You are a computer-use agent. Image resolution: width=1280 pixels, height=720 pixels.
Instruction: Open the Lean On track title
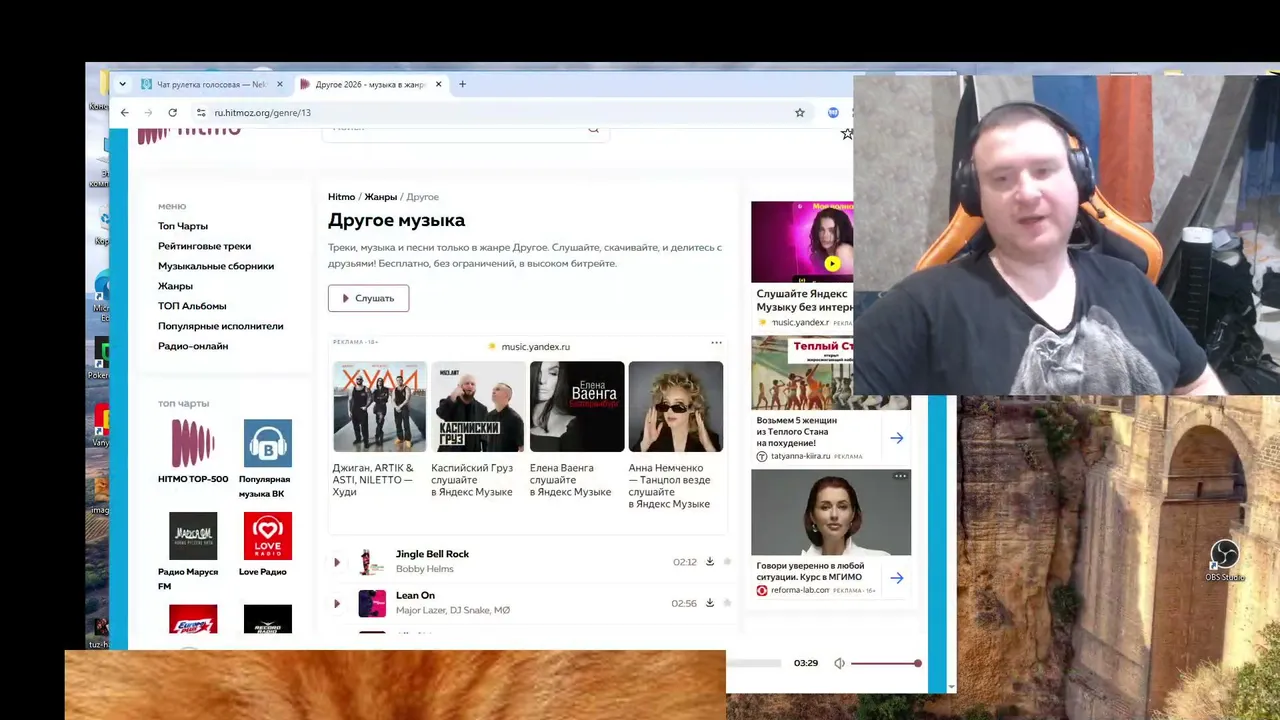tap(415, 596)
